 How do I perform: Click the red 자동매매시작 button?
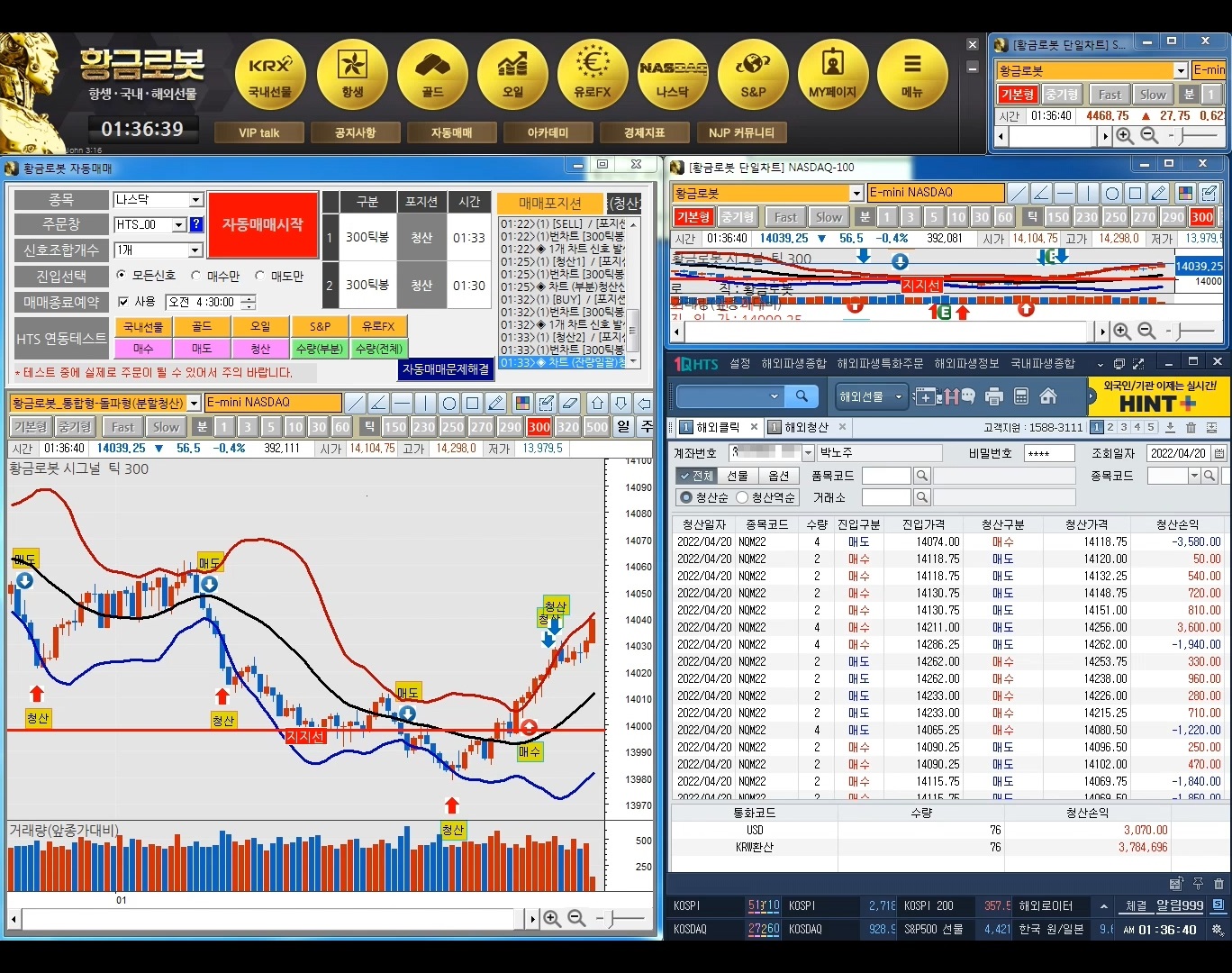pyautogui.click(x=263, y=225)
